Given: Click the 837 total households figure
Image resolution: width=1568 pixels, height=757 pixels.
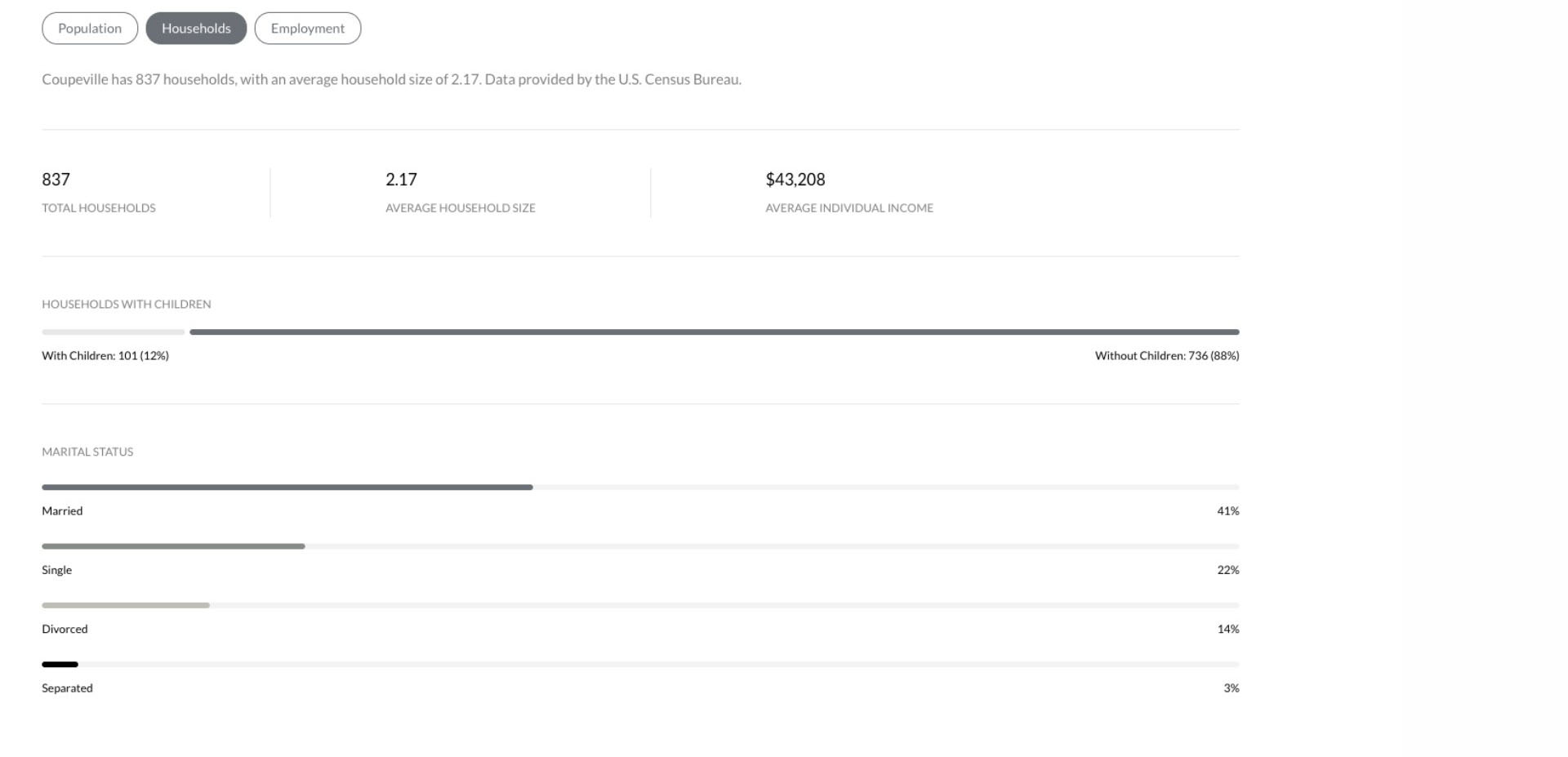Looking at the screenshot, I should click(x=56, y=180).
